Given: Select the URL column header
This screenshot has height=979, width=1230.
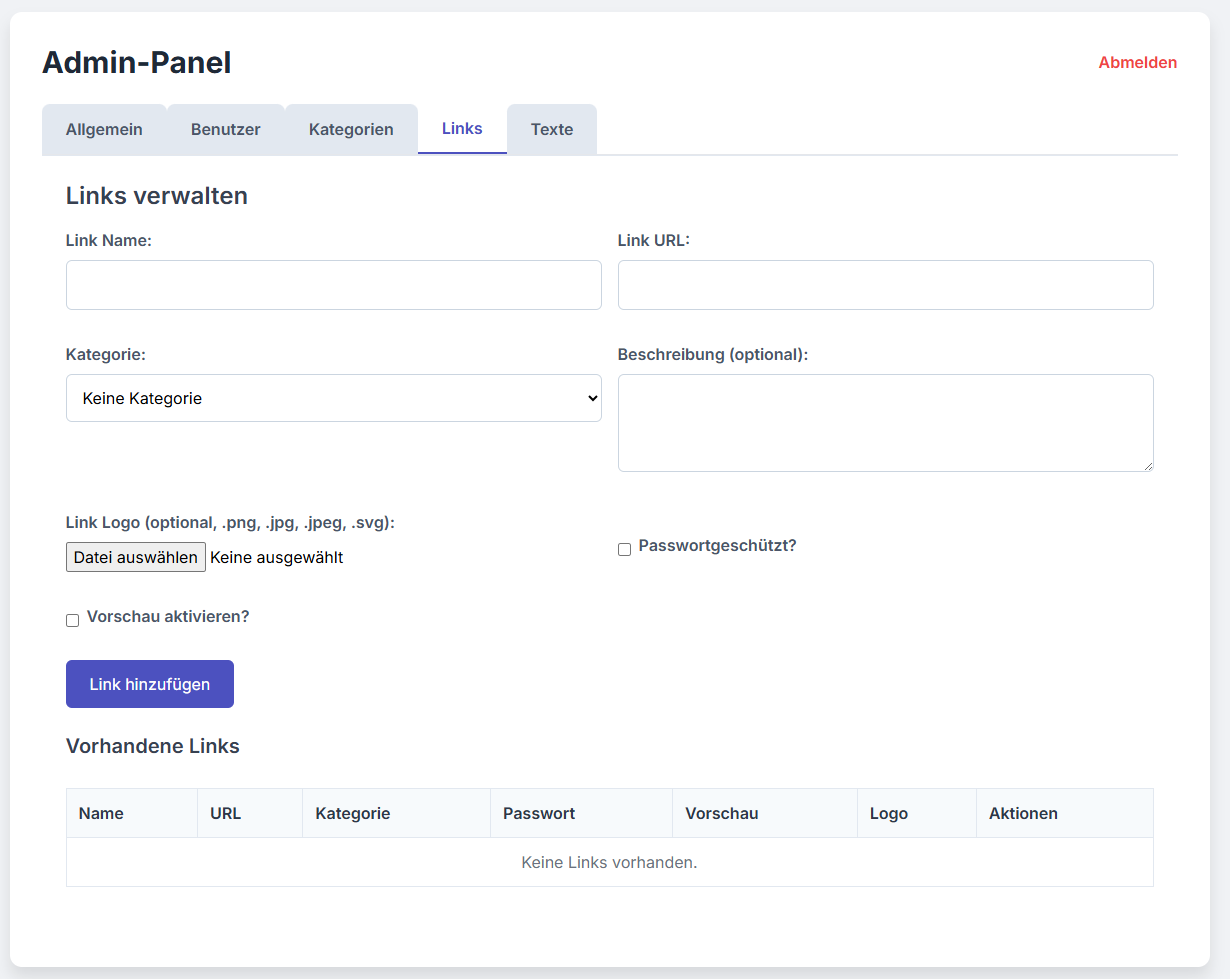Looking at the screenshot, I should pos(224,813).
